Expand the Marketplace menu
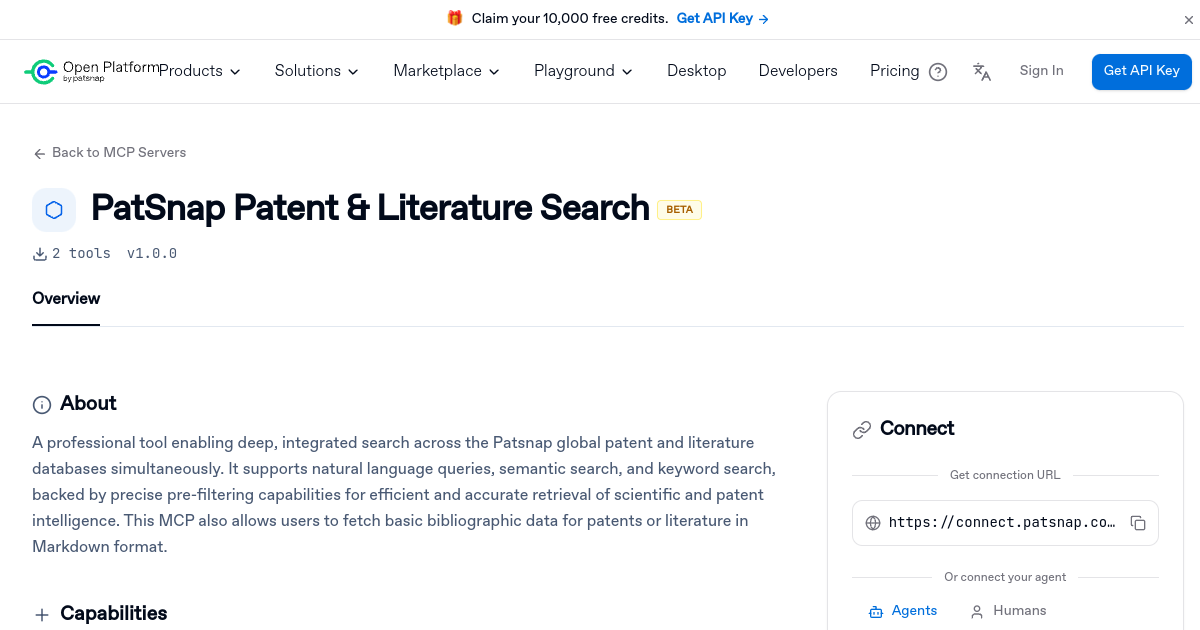 coord(447,71)
